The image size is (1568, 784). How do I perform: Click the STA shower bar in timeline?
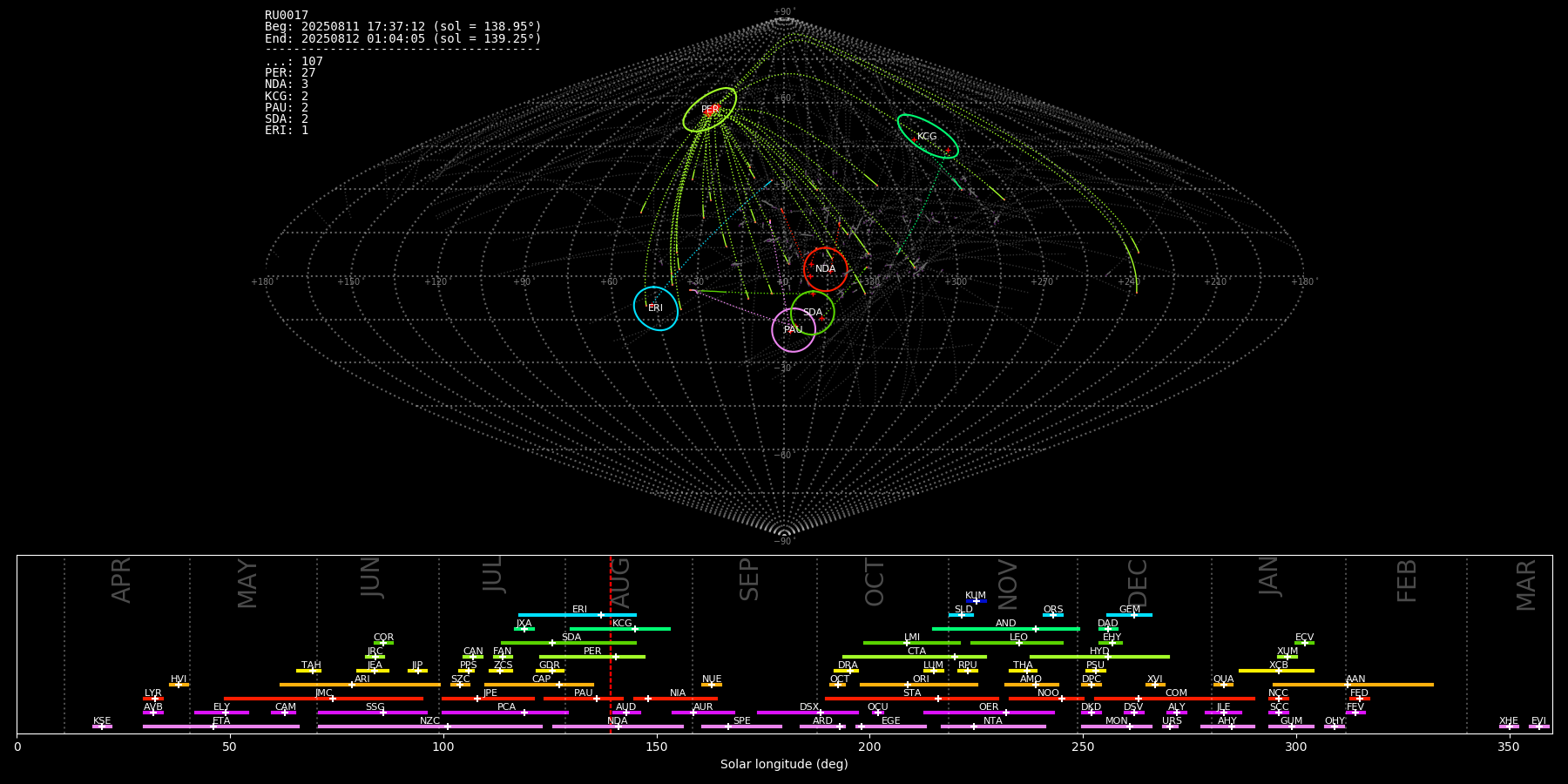coord(912,699)
